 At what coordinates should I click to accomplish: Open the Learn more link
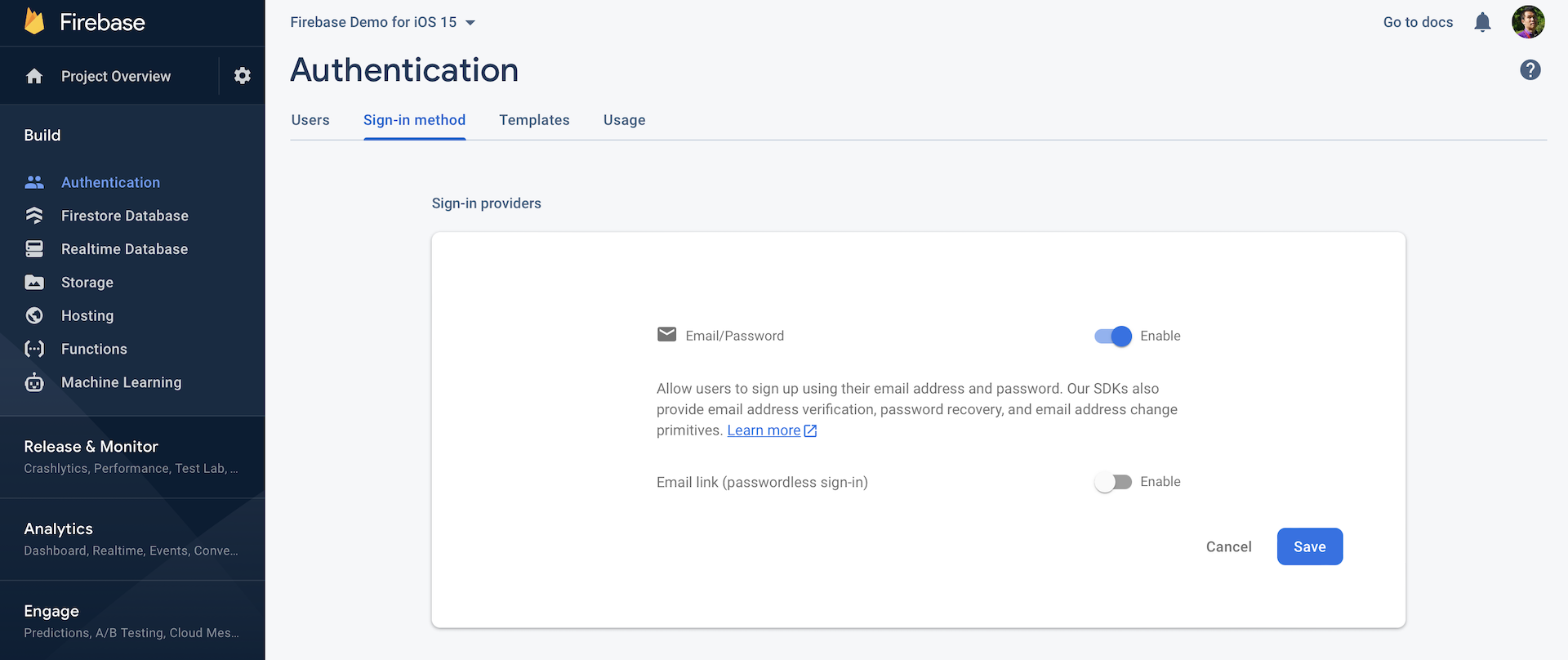coord(764,430)
